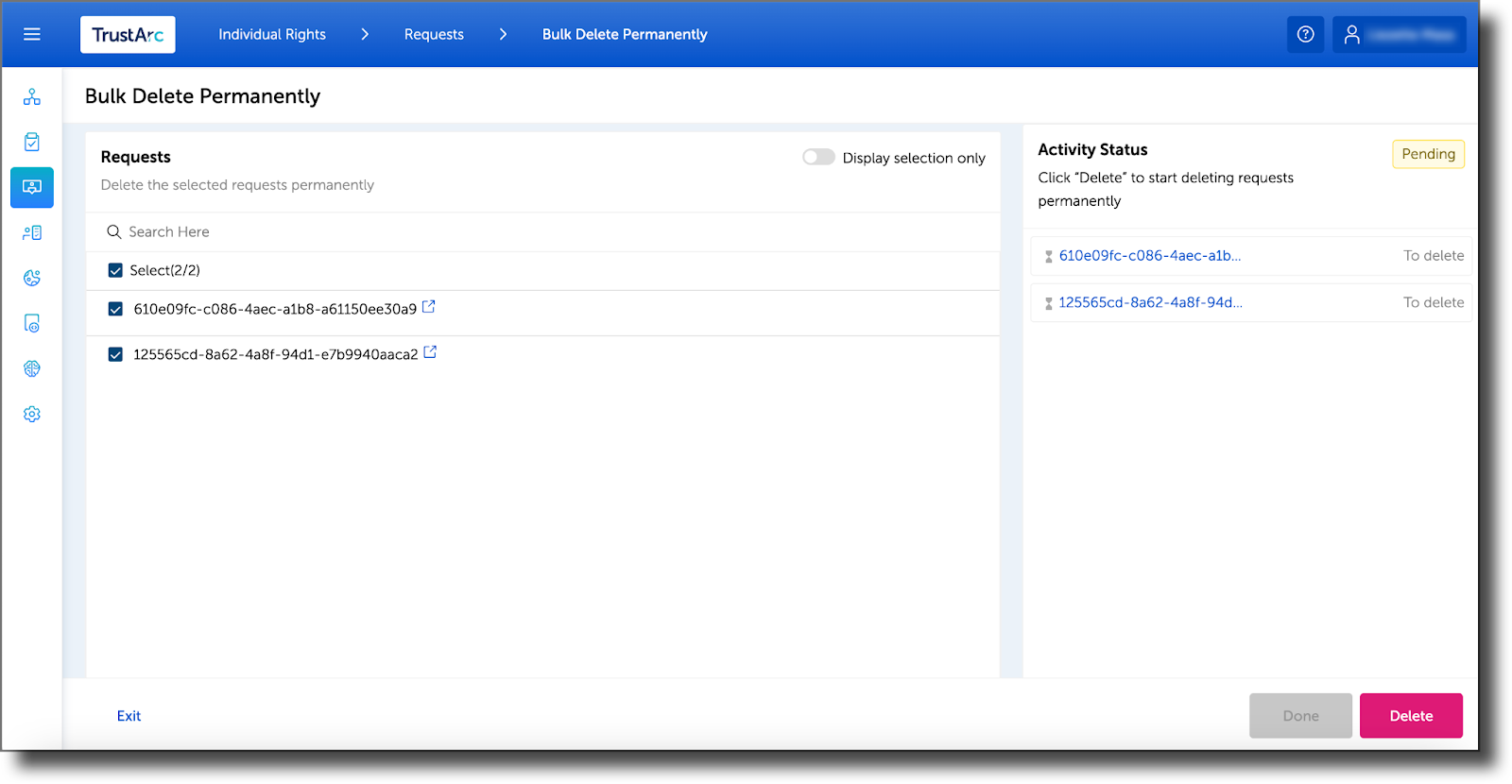
Task: Open the help question mark icon
Action: tap(1305, 34)
